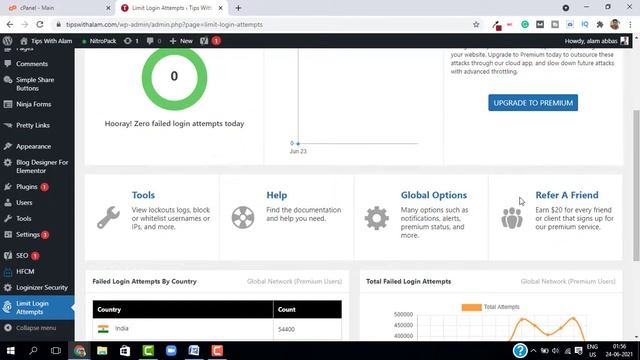Open Windows Start menu

click(x=11, y=351)
